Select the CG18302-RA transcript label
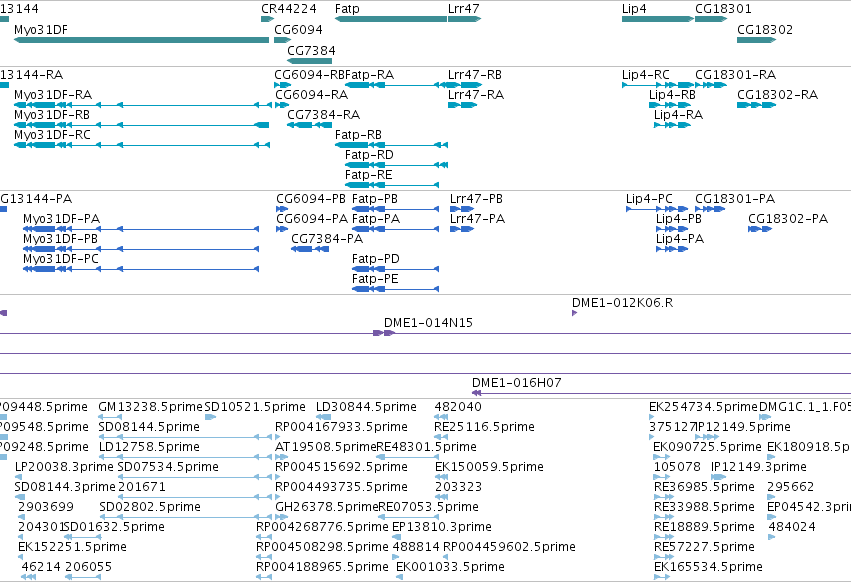The height and width of the screenshot is (582, 851). coord(777,94)
